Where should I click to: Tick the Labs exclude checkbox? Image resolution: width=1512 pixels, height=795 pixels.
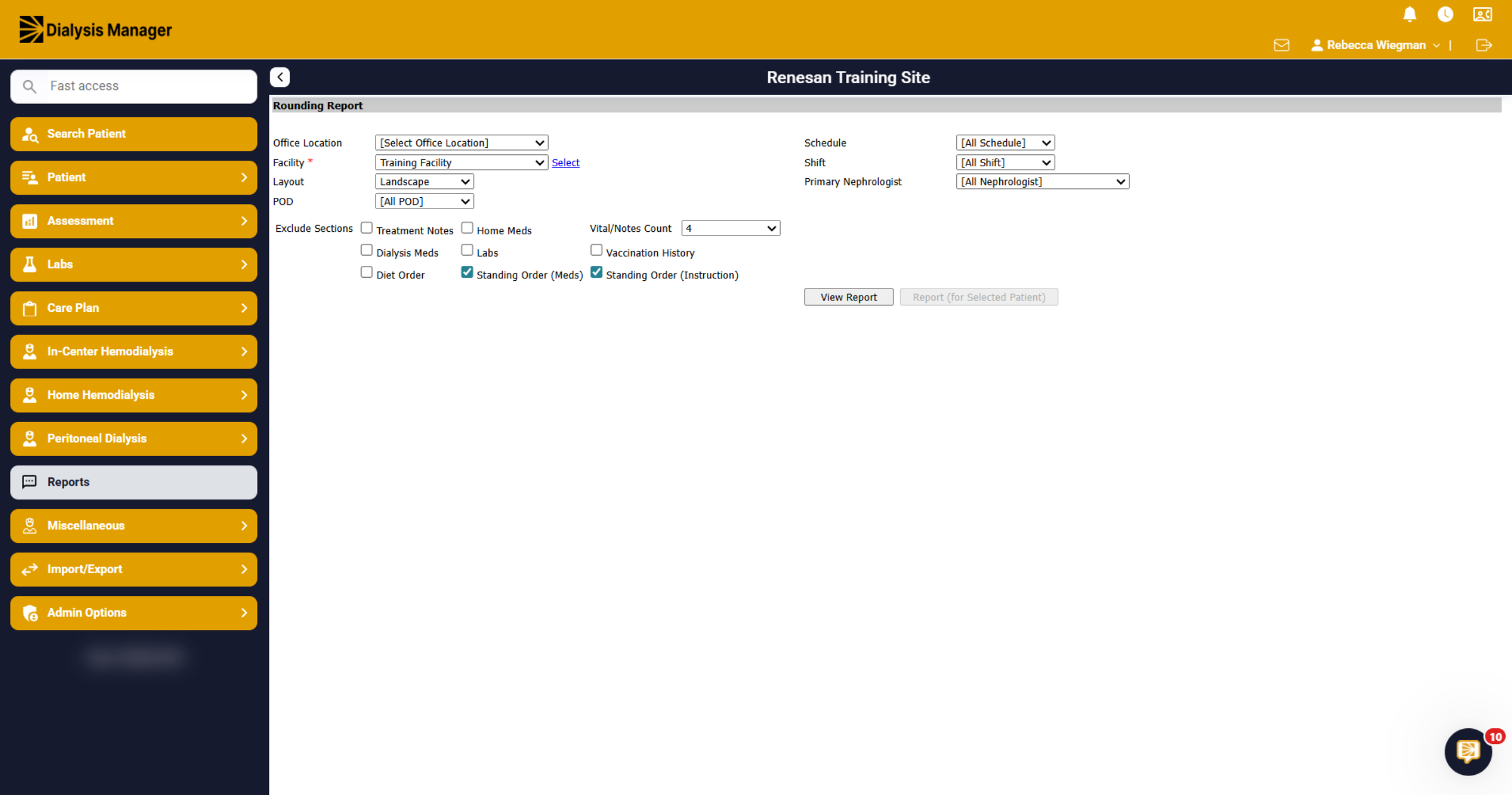[467, 250]
